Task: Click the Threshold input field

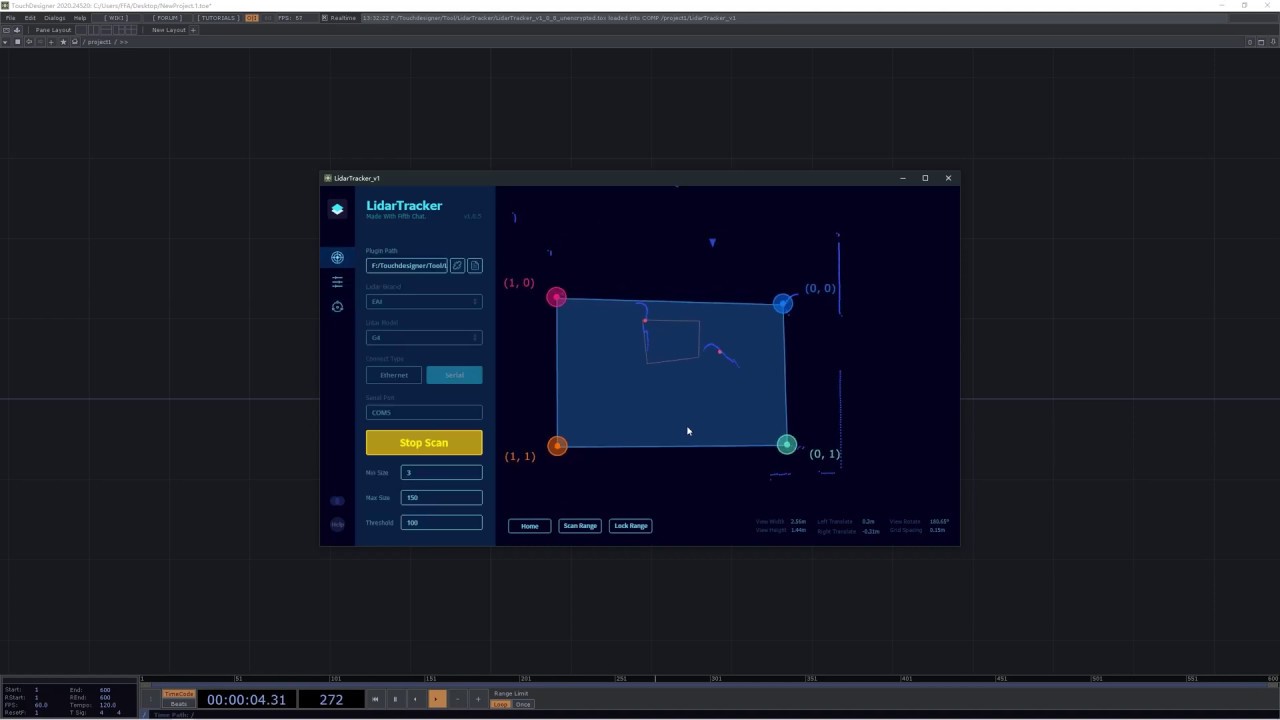Action: click(x=441, y=522)
